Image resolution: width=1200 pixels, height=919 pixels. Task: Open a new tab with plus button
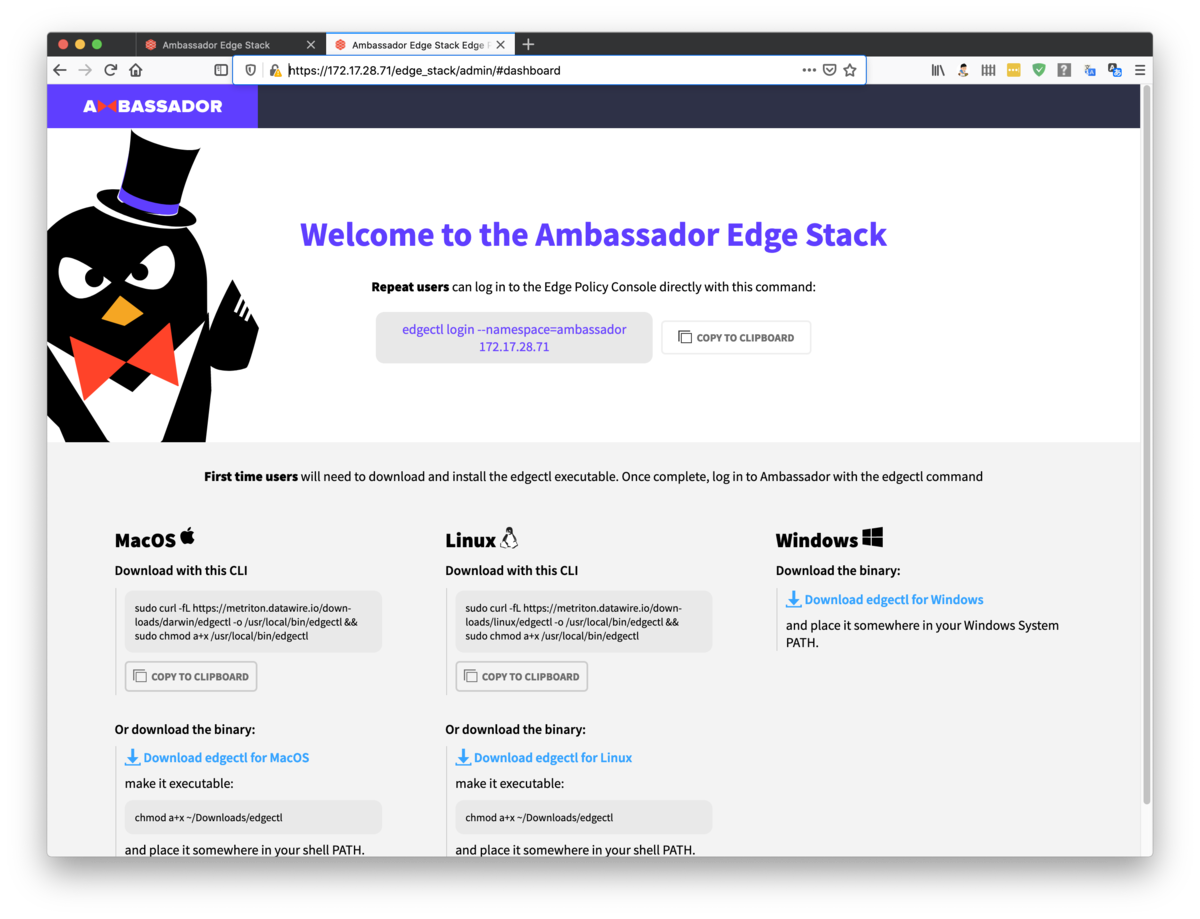[x=528, y=44]
